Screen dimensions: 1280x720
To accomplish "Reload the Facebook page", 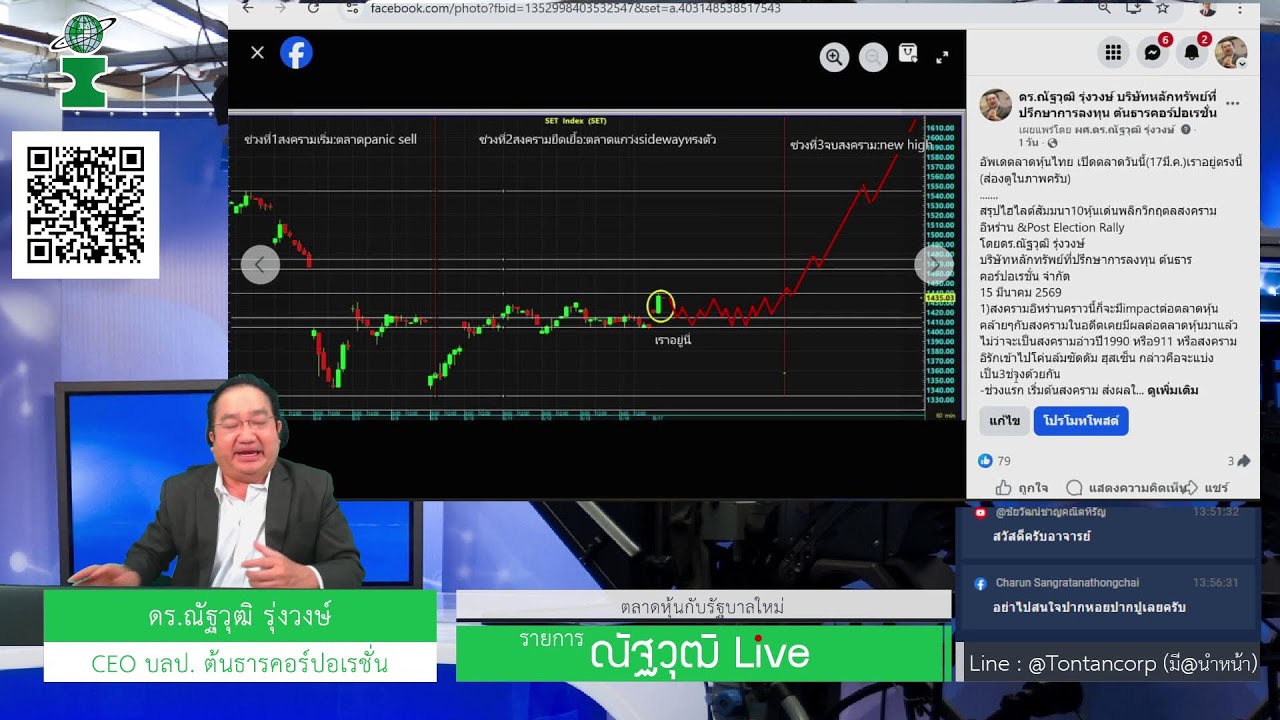I will coord(313,8).
